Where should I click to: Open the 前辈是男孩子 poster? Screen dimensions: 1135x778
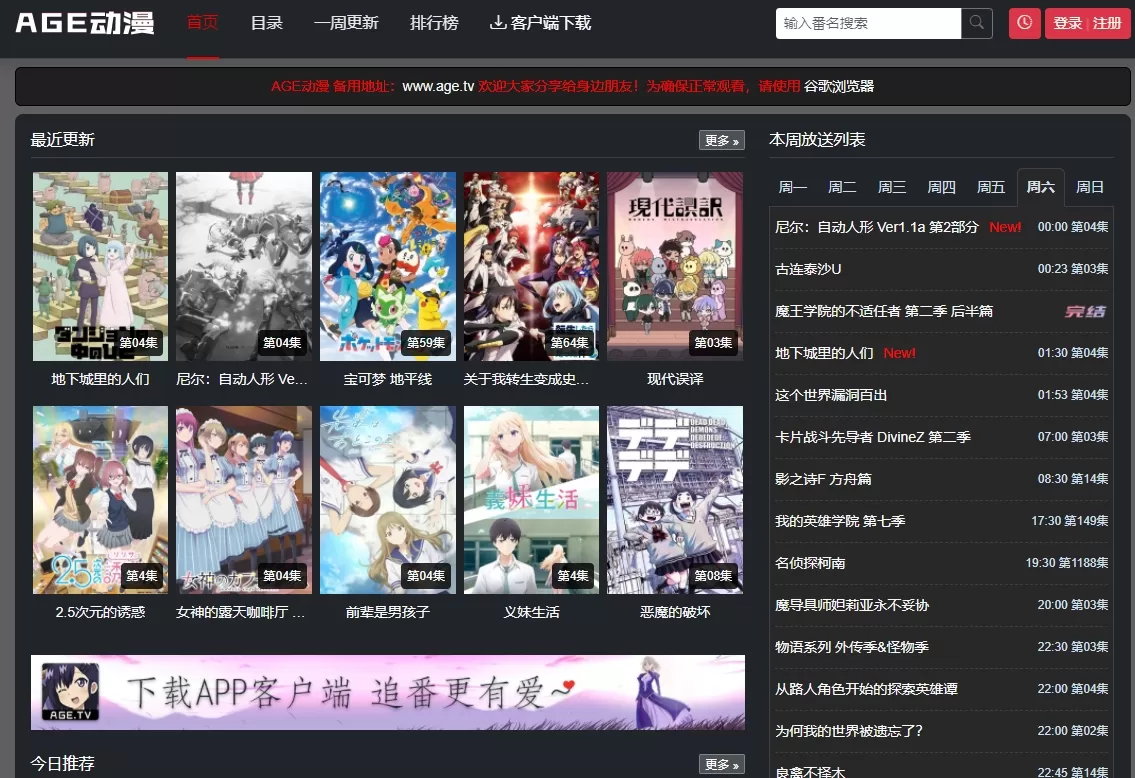[x=387, y=500]
